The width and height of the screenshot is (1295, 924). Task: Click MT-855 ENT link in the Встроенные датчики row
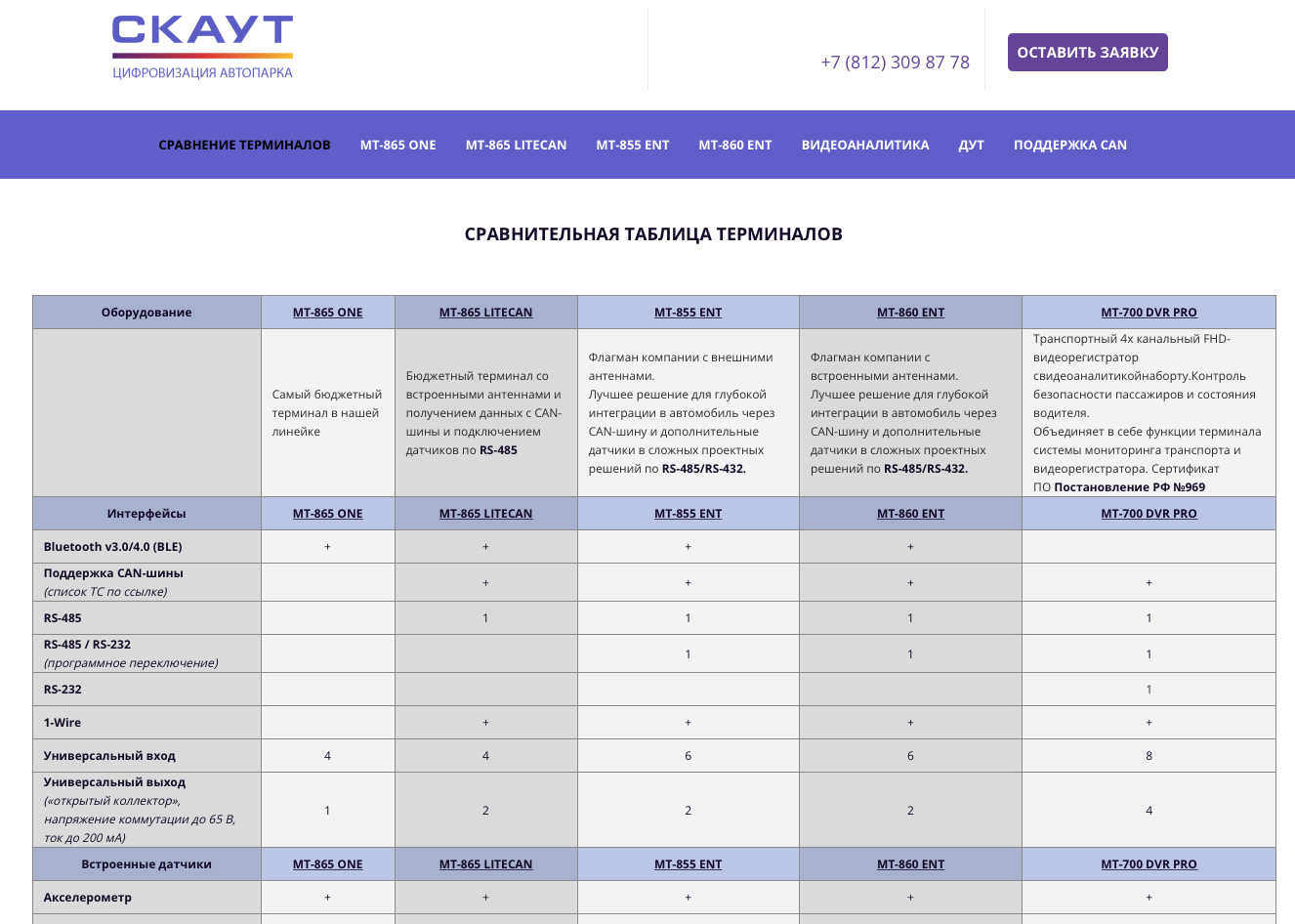688,864
